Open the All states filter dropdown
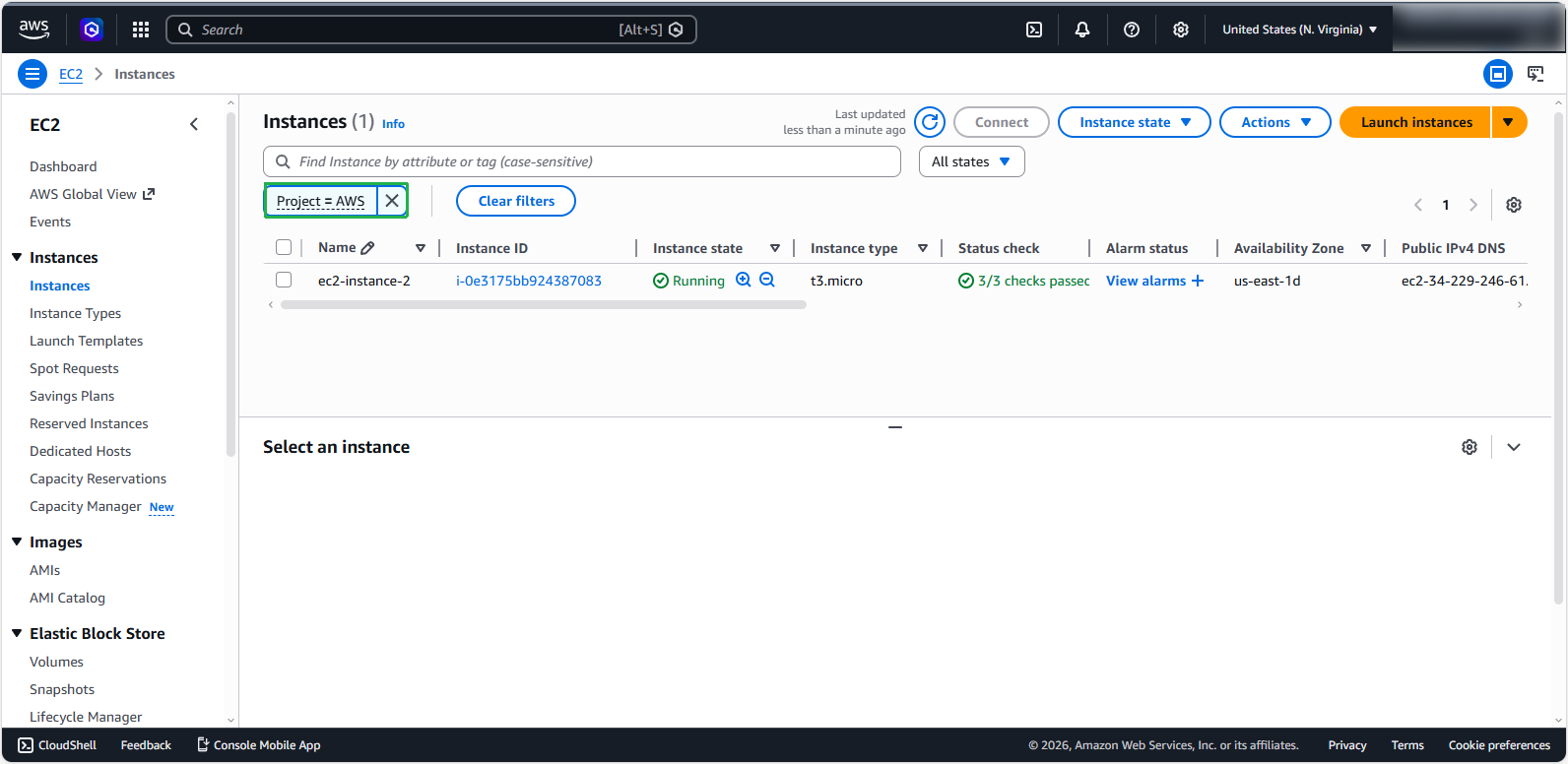 (x=972, y=161)
